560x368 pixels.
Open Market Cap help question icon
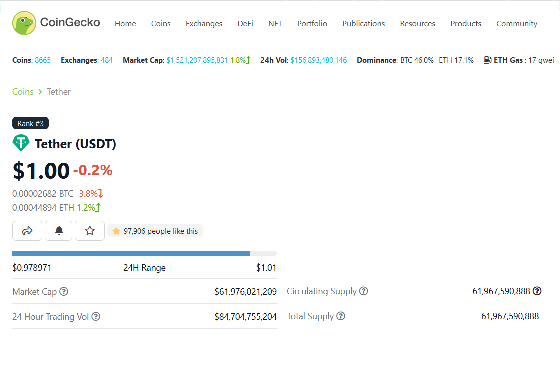pyautogui.click(x=64, y=292)
